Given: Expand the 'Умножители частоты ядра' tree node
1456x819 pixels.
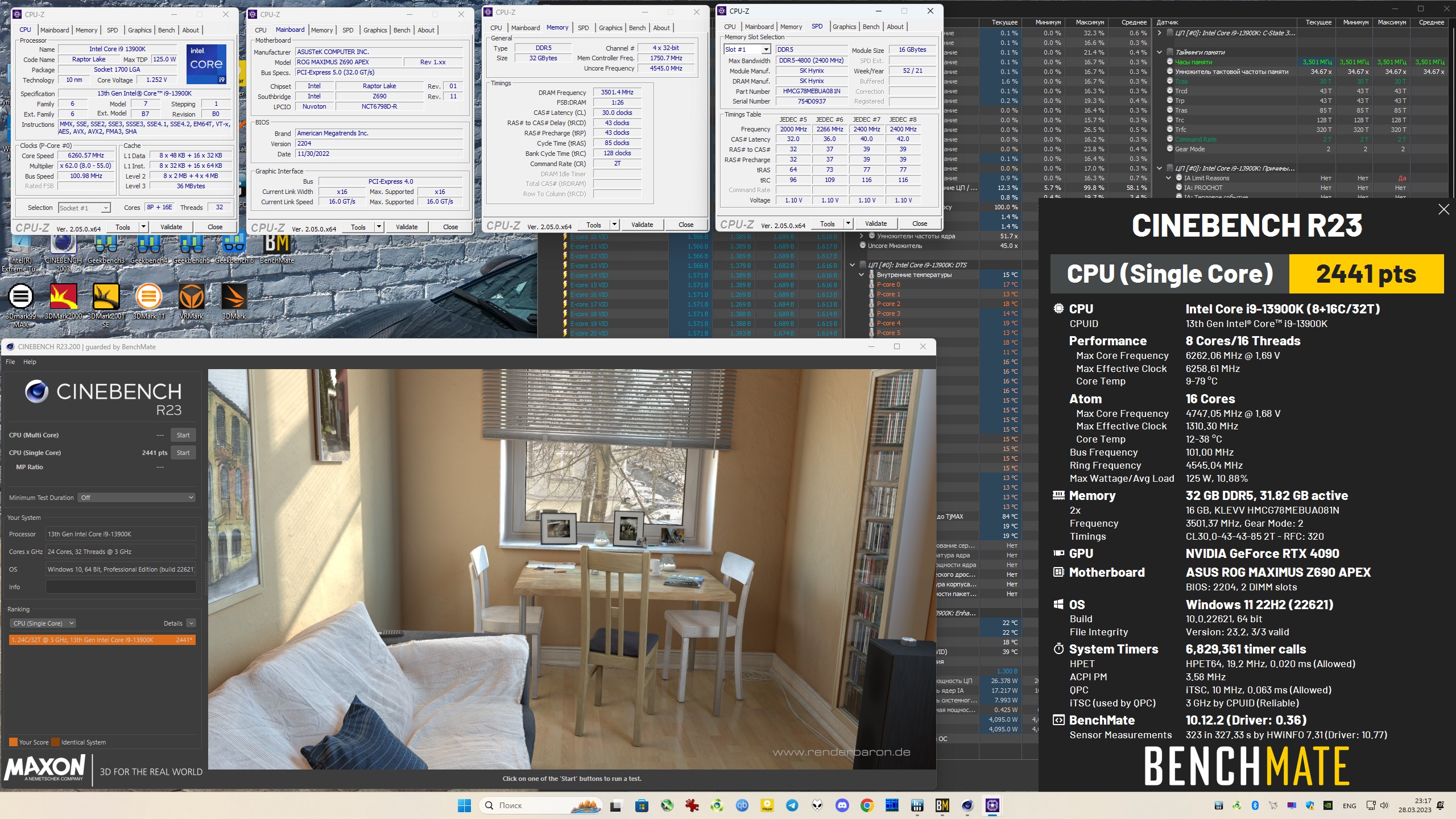Looking at the screenshot, I should click(x=862, y=236).
